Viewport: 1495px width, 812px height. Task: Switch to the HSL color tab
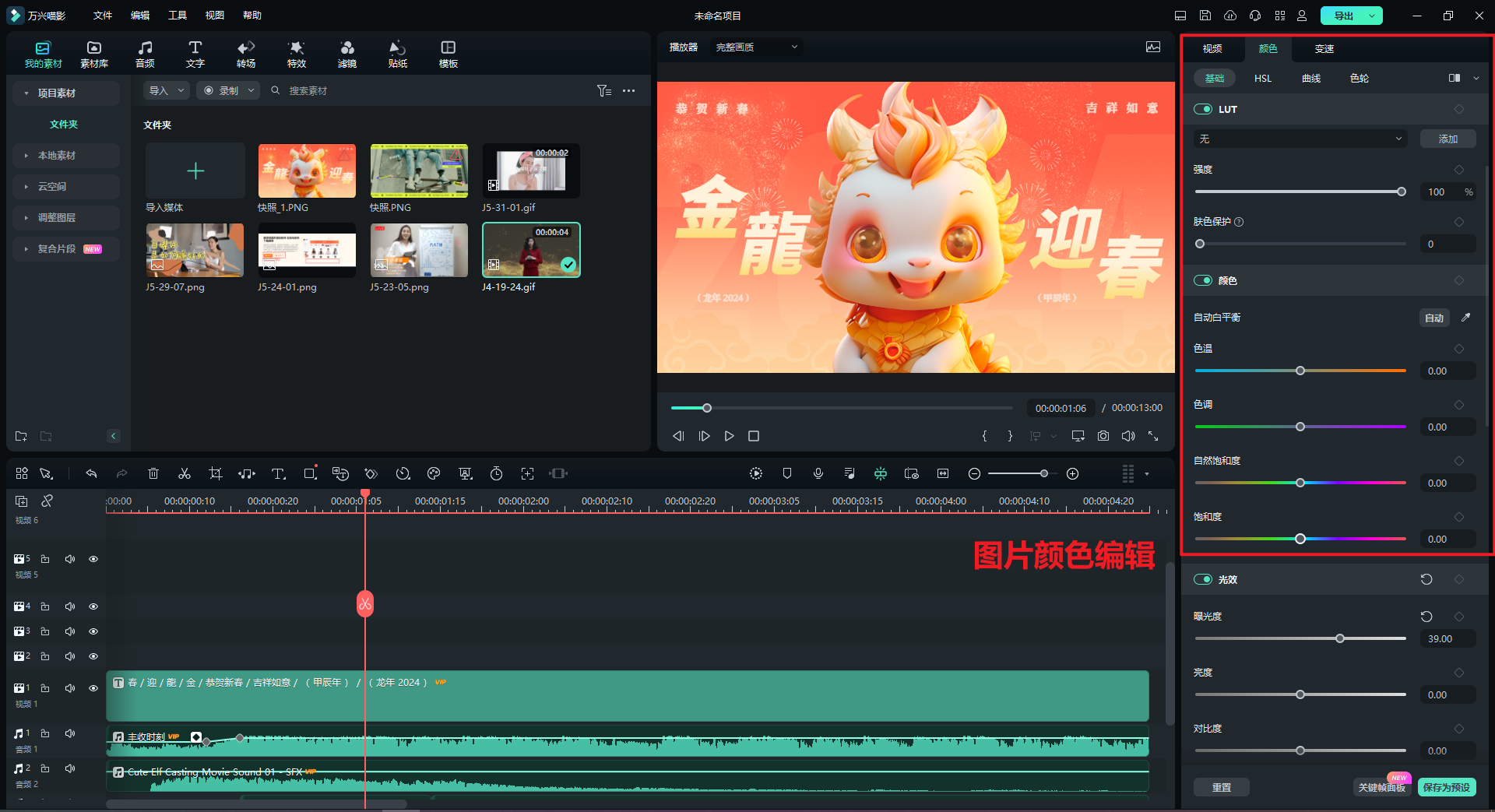tap(1262, 79)
